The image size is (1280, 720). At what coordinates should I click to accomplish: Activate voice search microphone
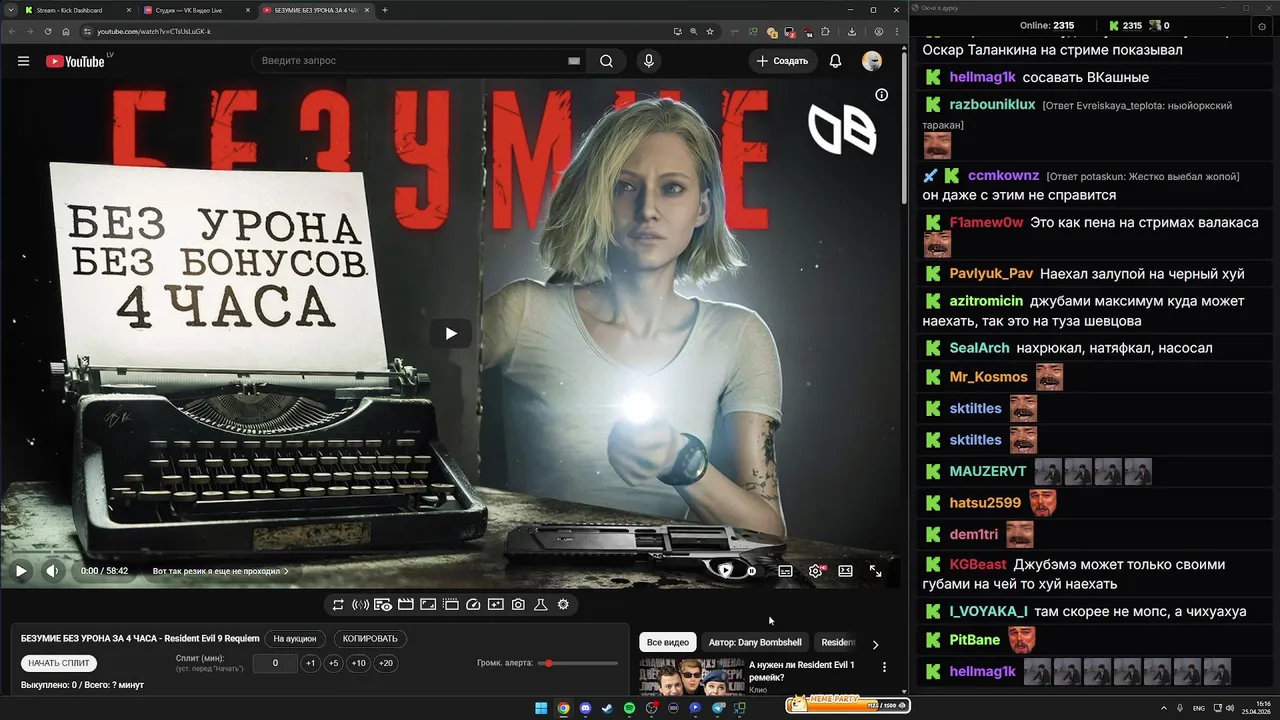[649, 61]
